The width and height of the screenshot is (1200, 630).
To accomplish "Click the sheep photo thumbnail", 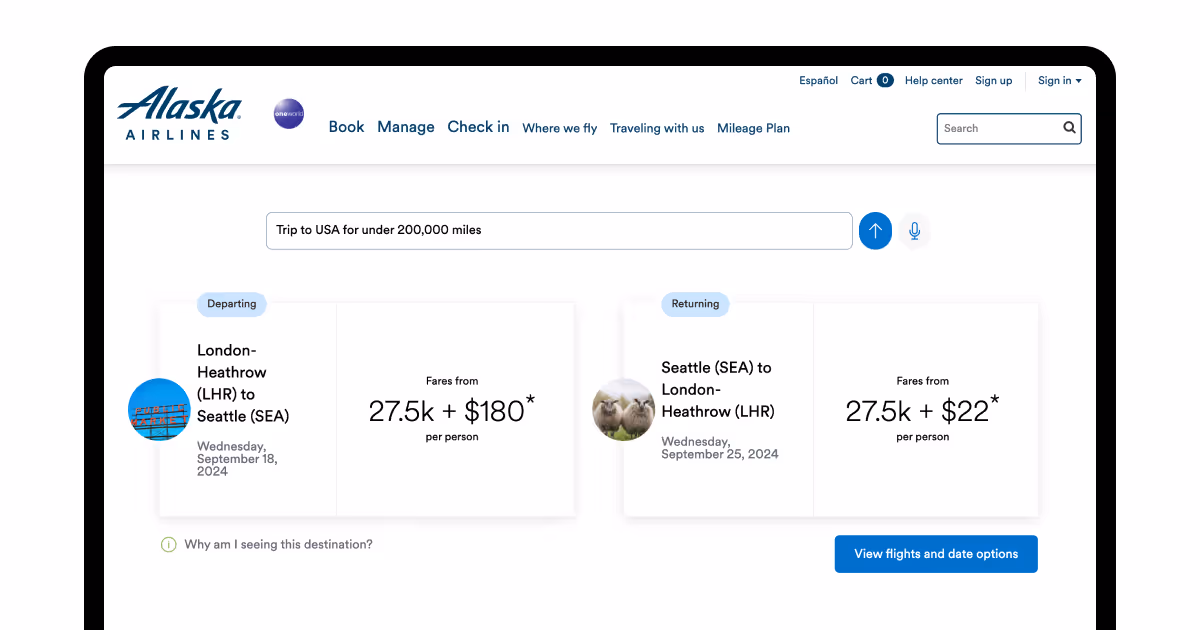I will tap(624, 410).
